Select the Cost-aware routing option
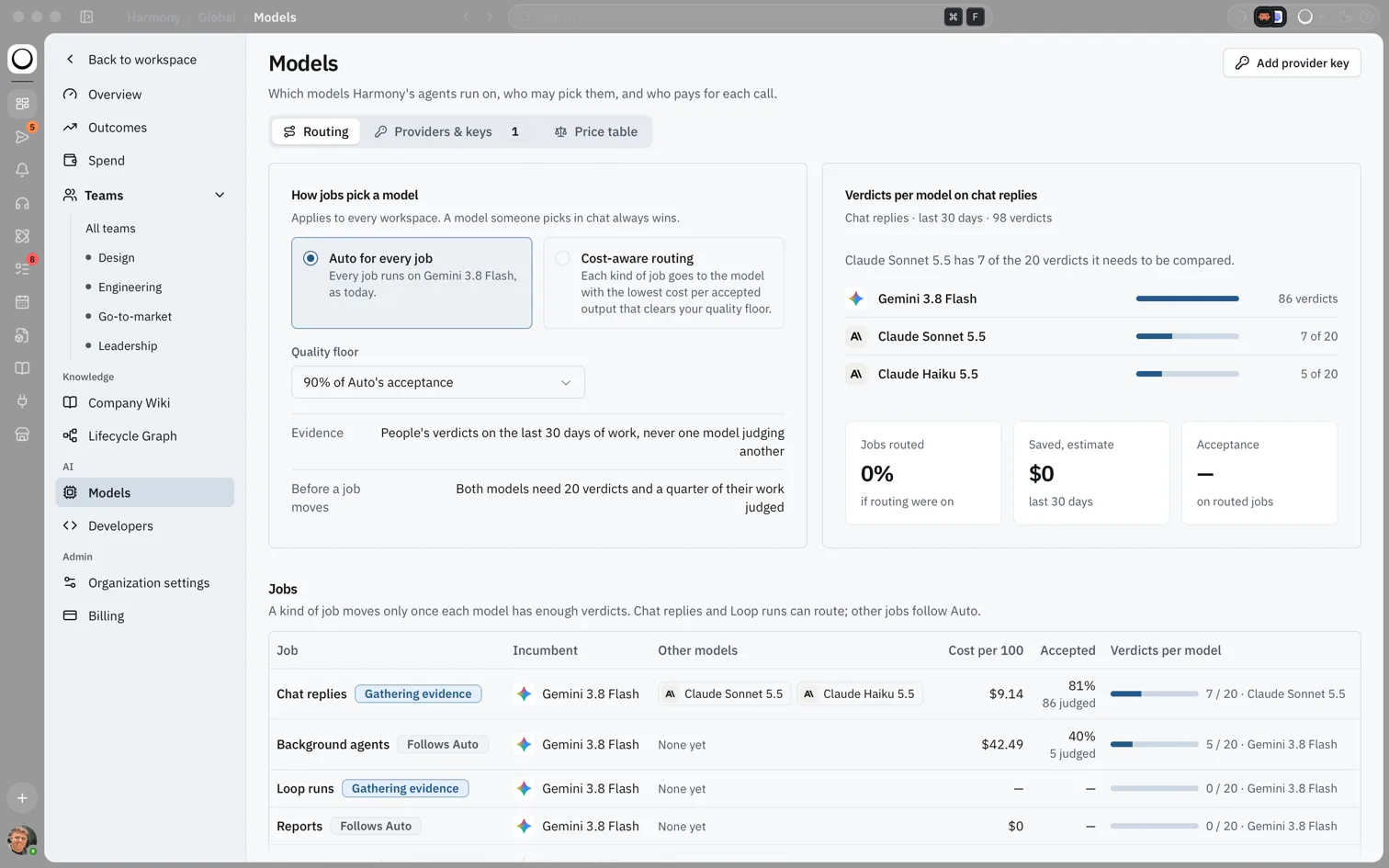Viewport: 1389px width, 868px height. point(663,283)
